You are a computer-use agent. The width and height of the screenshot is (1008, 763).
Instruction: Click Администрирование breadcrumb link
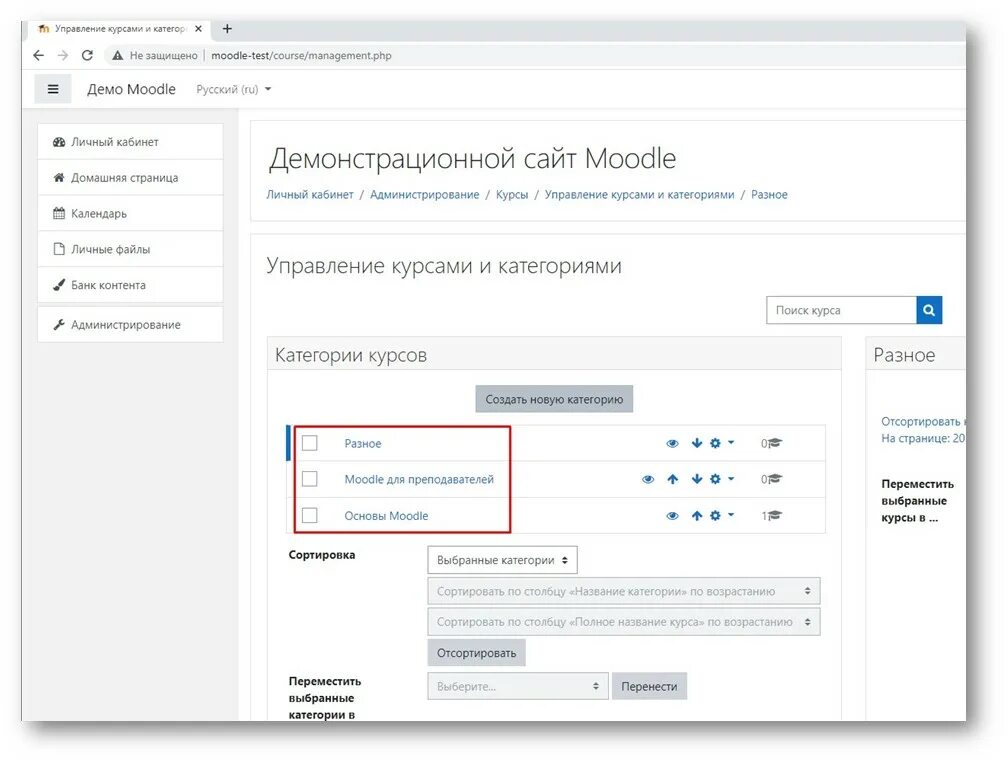[x=424, y=194]
